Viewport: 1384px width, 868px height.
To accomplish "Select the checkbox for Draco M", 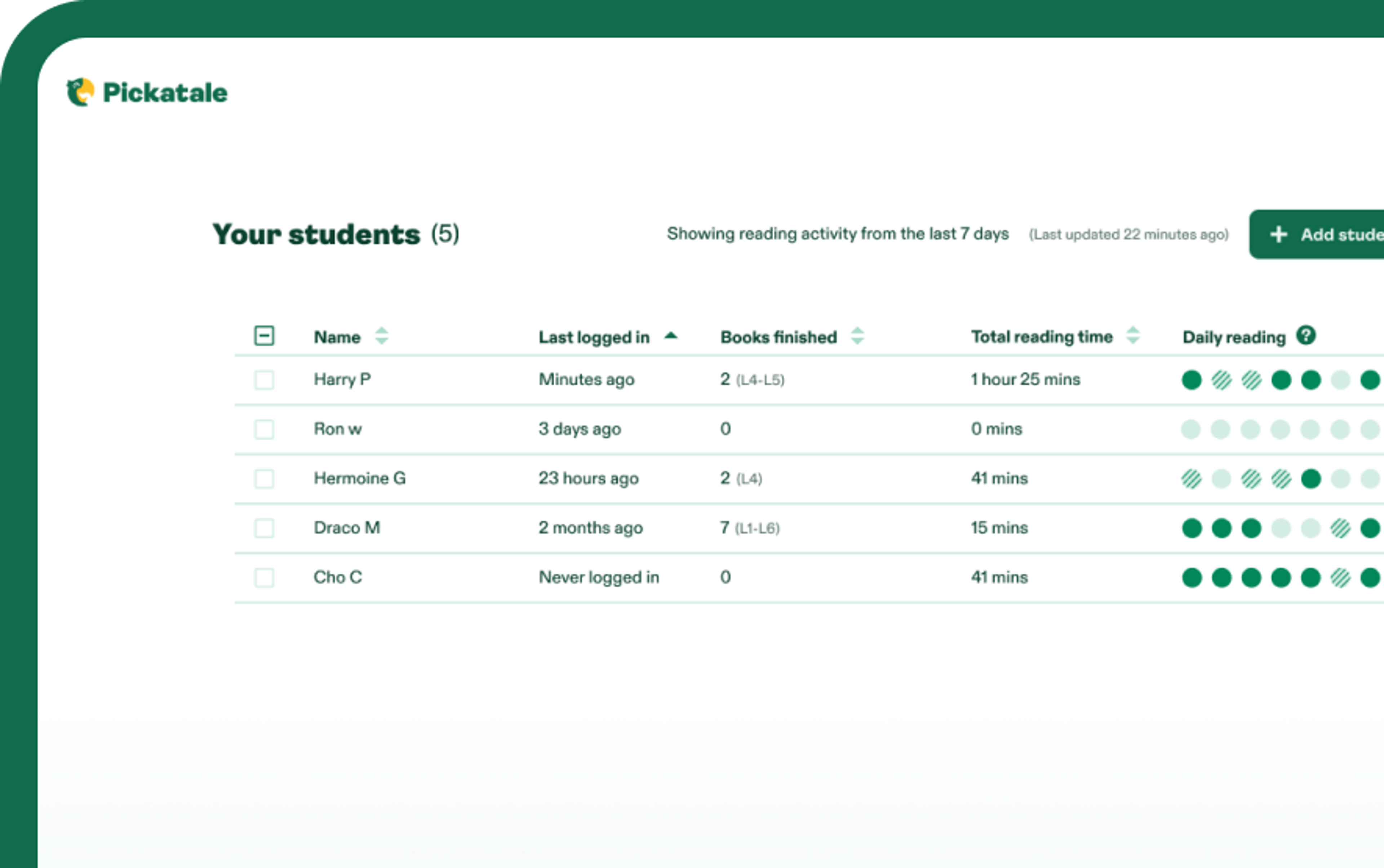I will click(264, 528).
